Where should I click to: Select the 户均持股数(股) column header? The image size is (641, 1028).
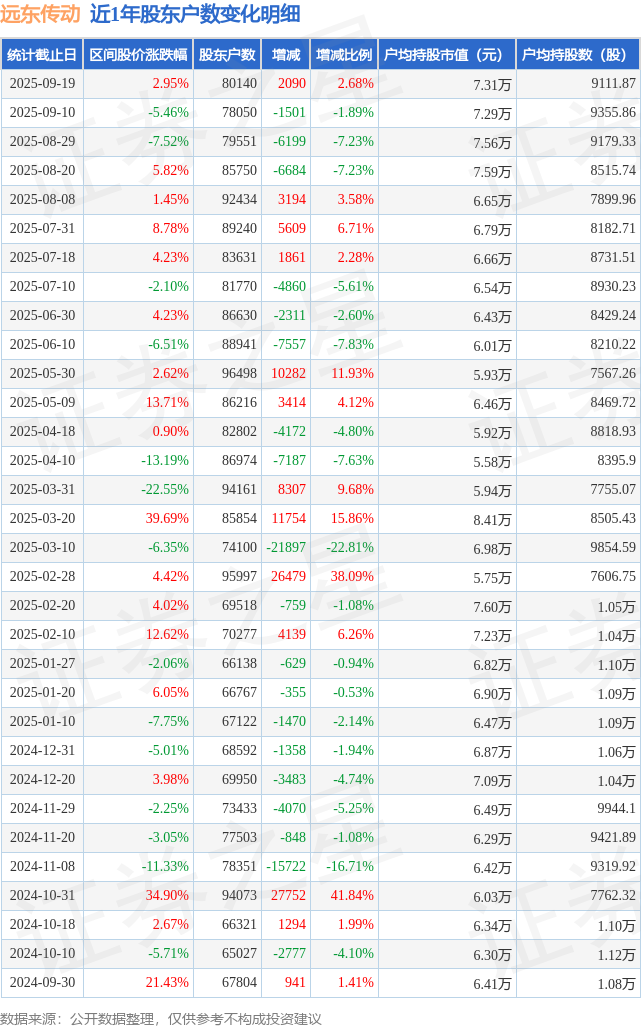tap(580, 55)
